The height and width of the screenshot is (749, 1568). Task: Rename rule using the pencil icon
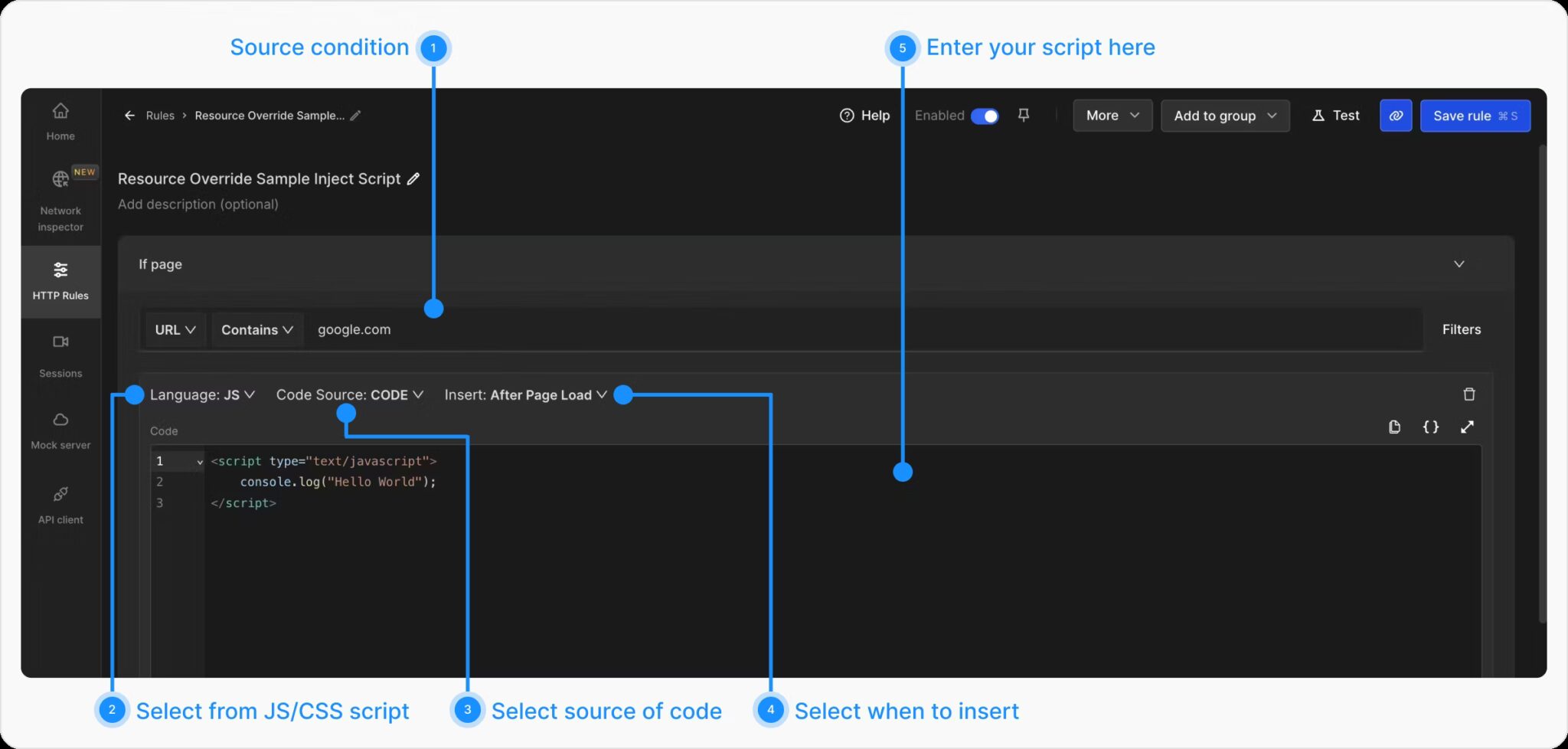click(413, 178)
